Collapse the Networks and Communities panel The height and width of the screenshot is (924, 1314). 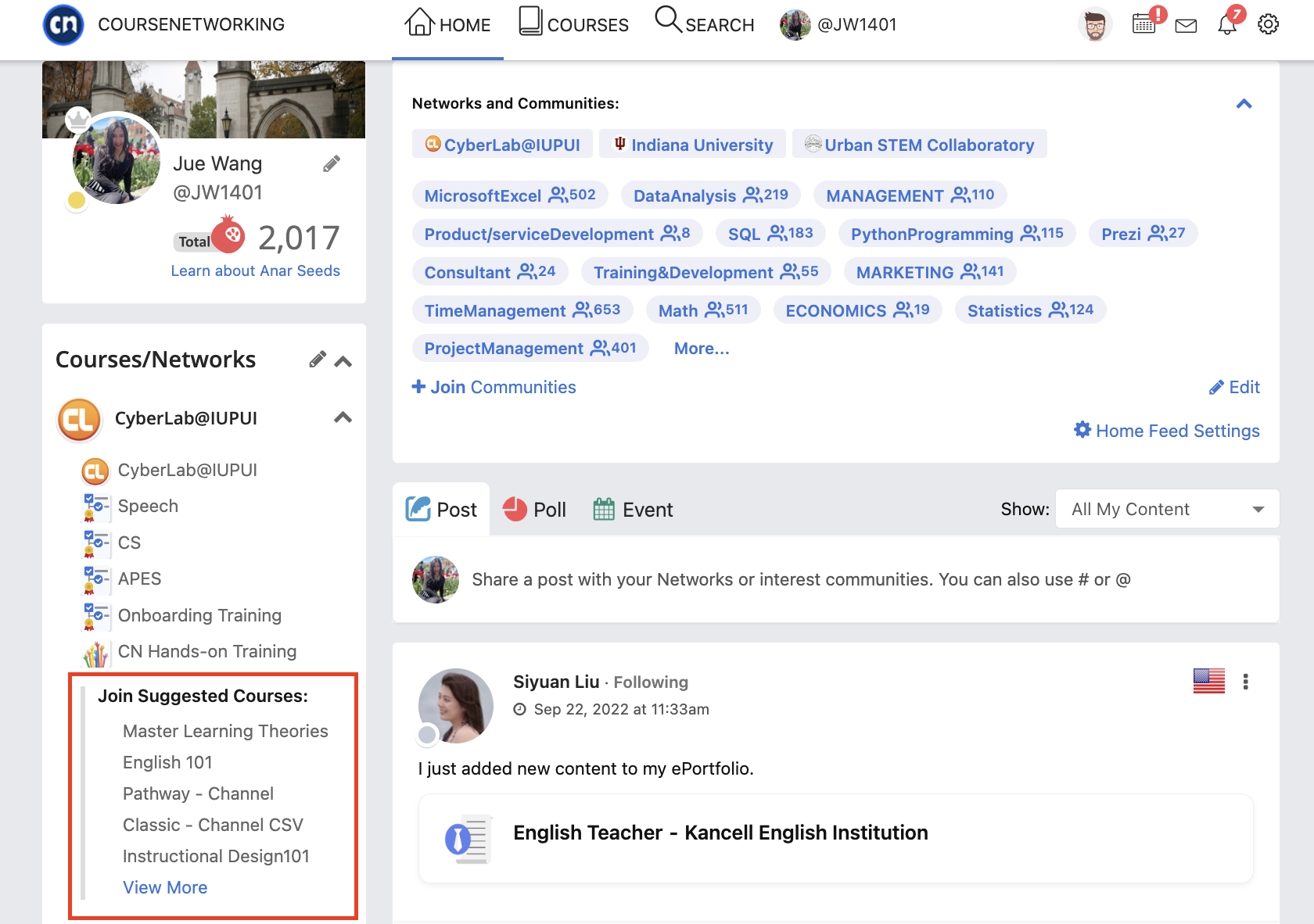pyautogui.click(x=1244, y=104)
